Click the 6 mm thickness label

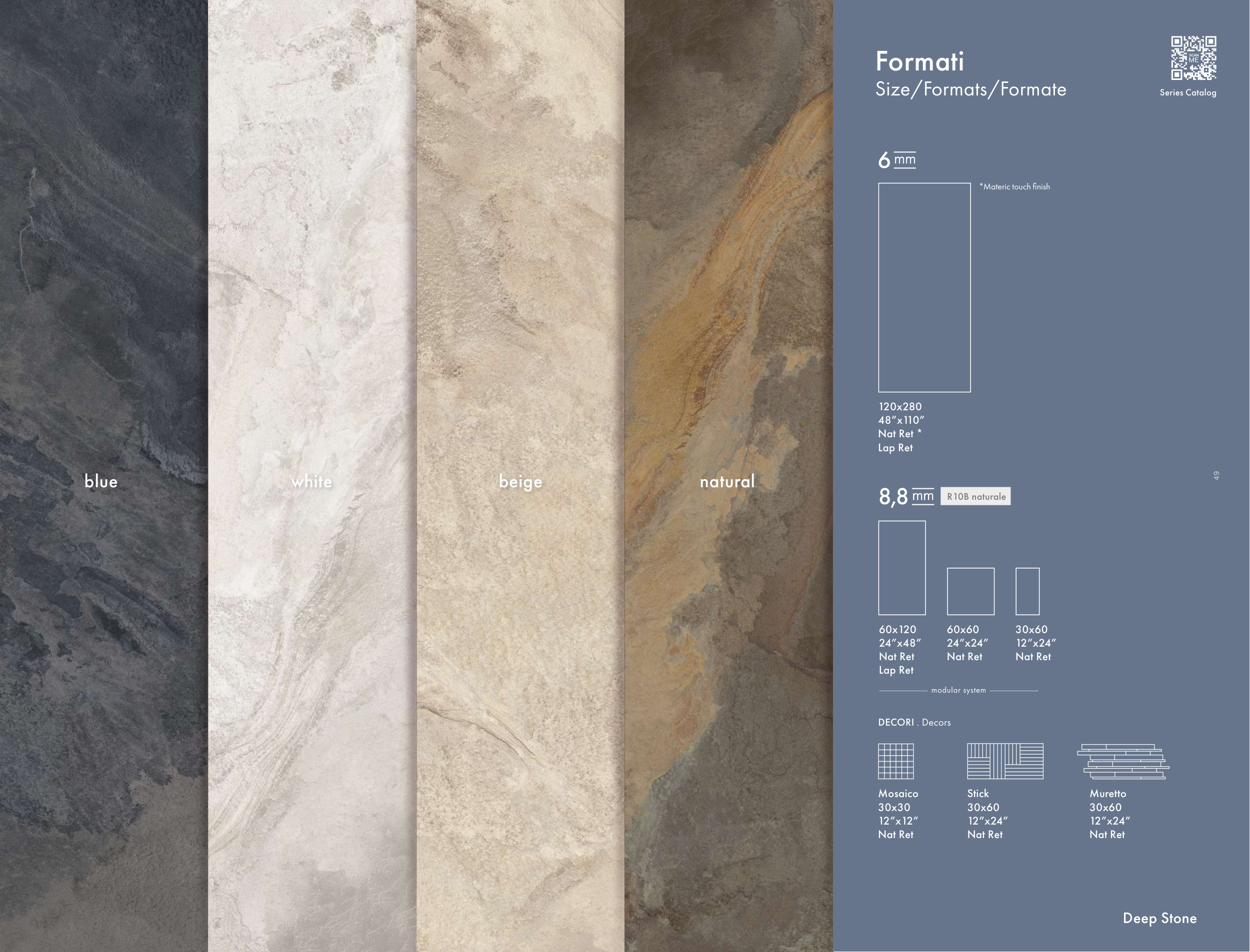pos(897,160)
